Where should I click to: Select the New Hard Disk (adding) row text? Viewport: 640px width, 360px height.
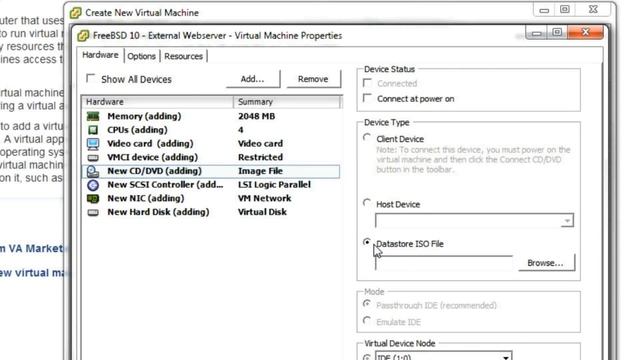pyautogui.click(x=158, y=212)
